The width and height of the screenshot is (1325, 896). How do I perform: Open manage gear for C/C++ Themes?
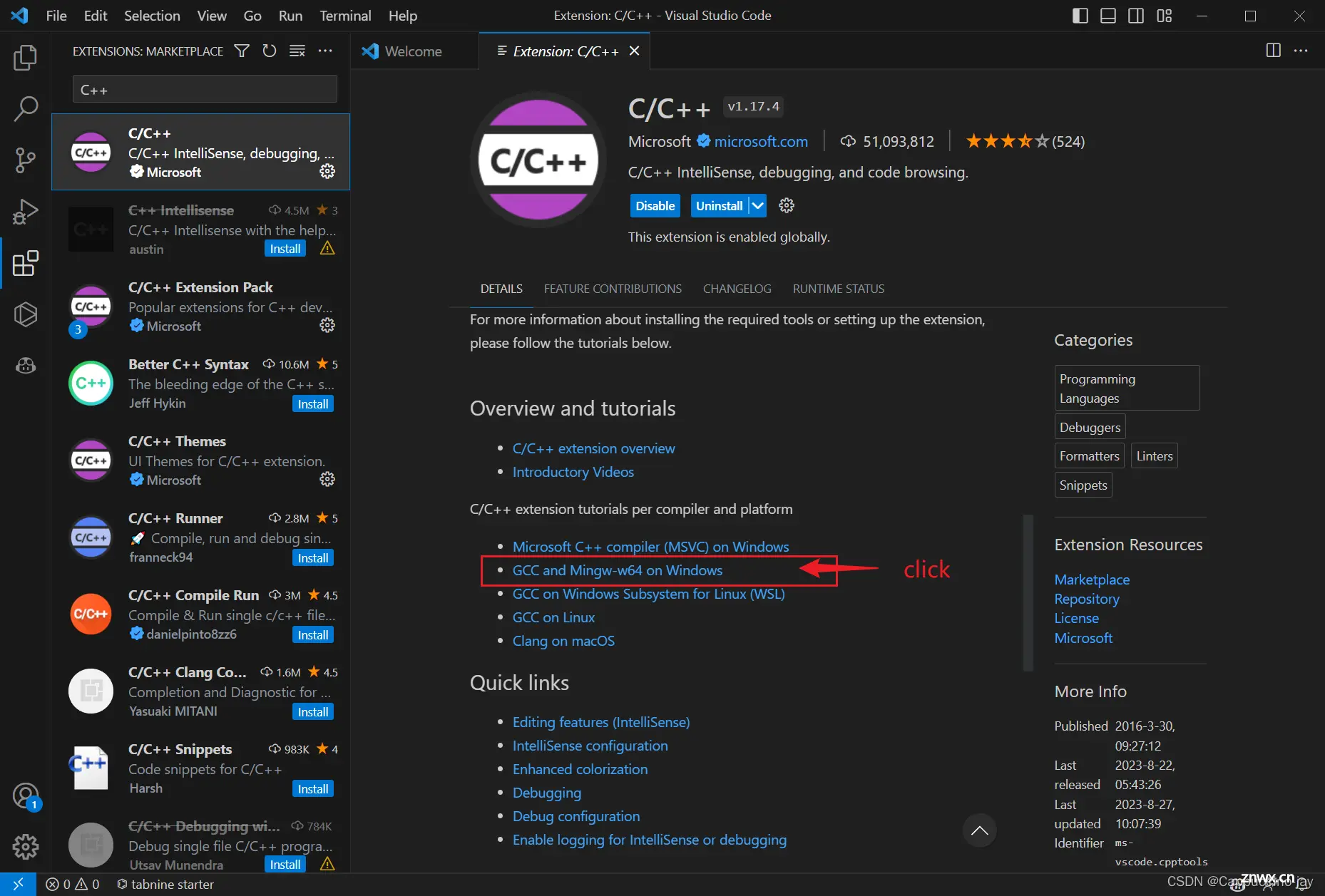click(327, 479)
